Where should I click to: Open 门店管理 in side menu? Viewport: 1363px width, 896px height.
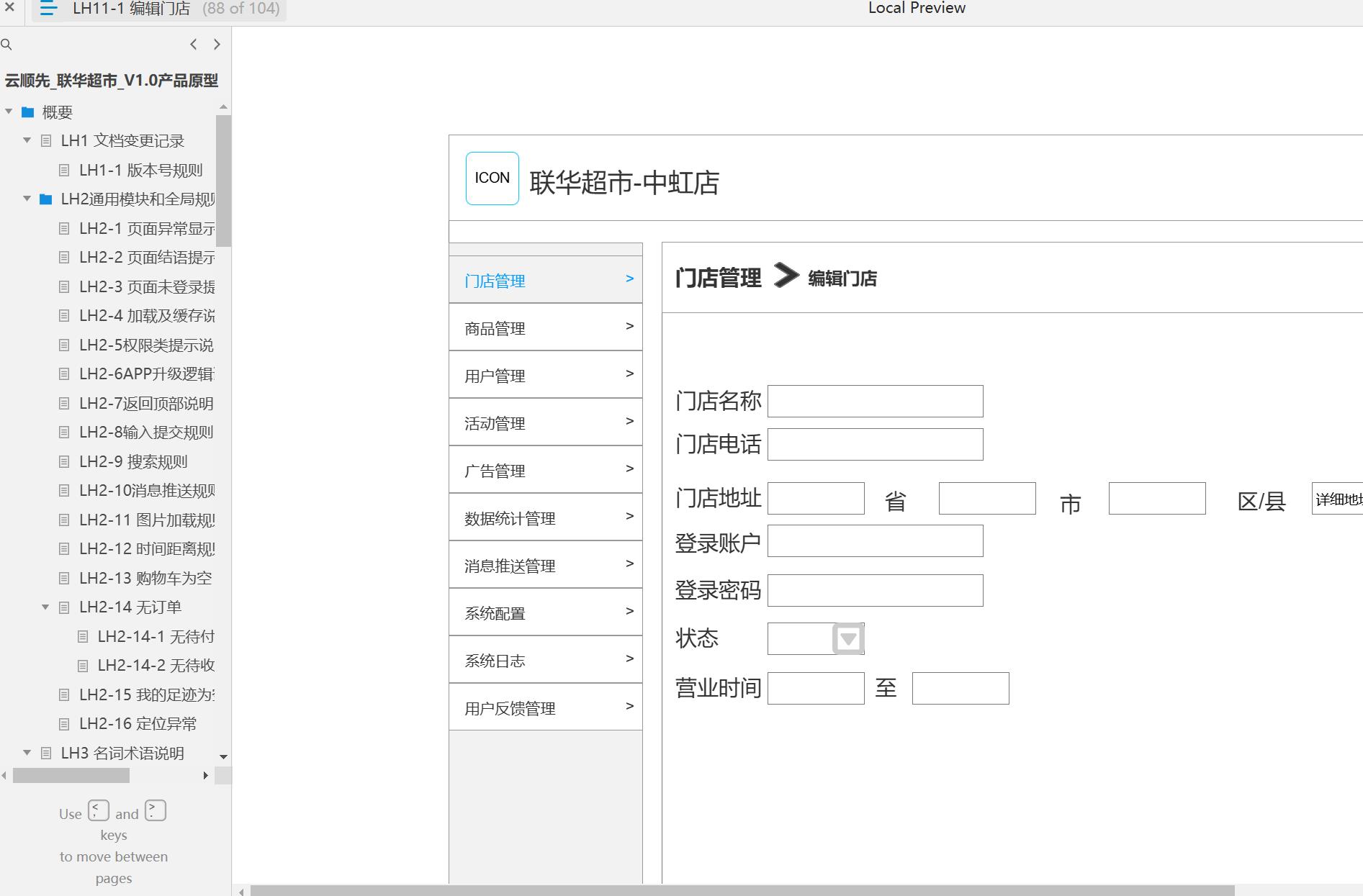coord(546,280)
